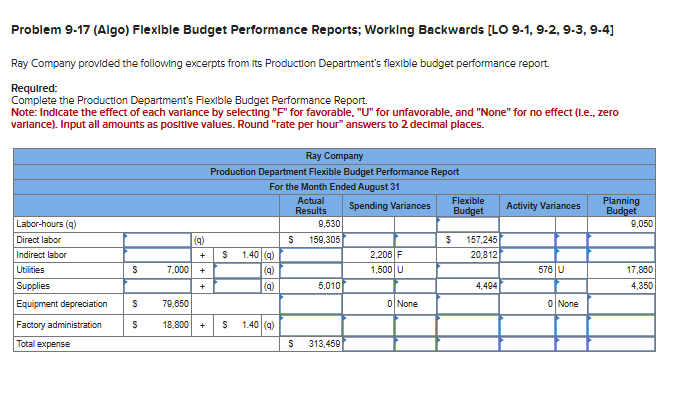Image resolution: width=691 pixels, height=399 pixels.
Task: Click Indirect labor flexible budget value 20,812
Action: click(x=484, y=255)
